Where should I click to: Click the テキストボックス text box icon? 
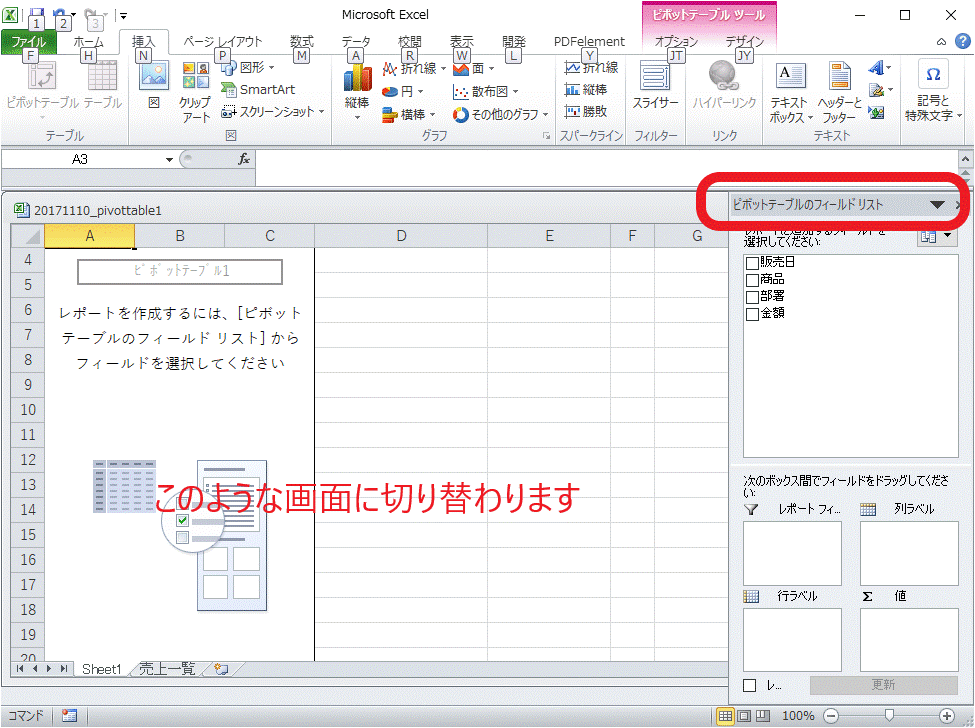coord(789,90)
